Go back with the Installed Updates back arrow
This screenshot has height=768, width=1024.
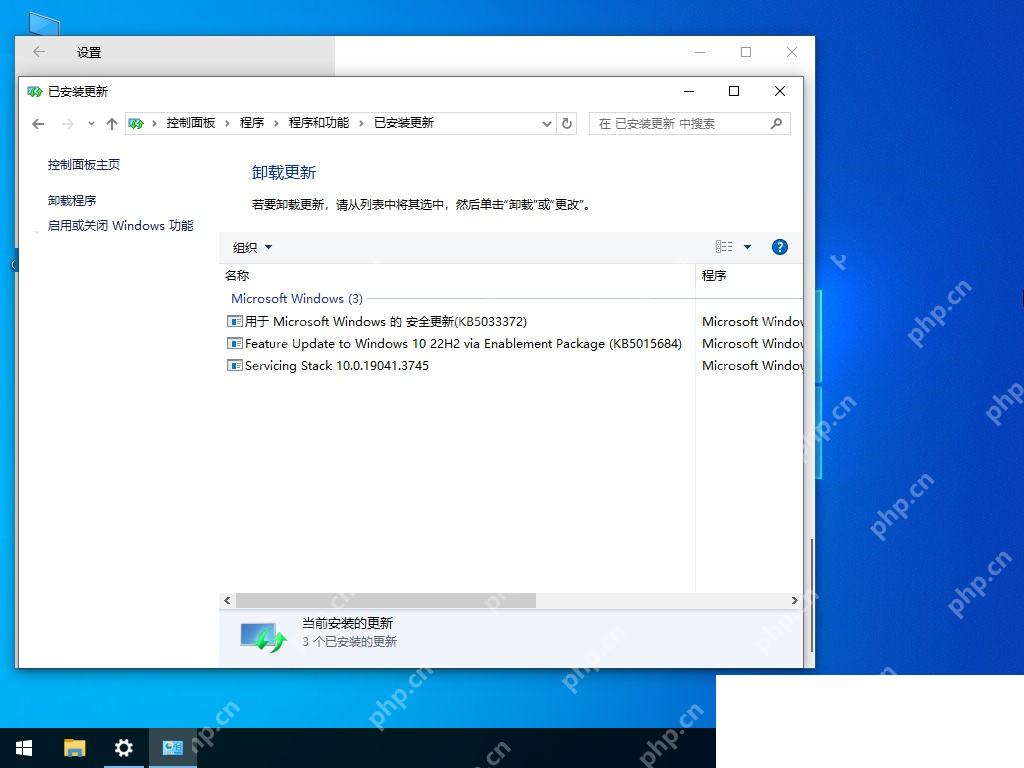pyautogui.click(x=38, y=123)
